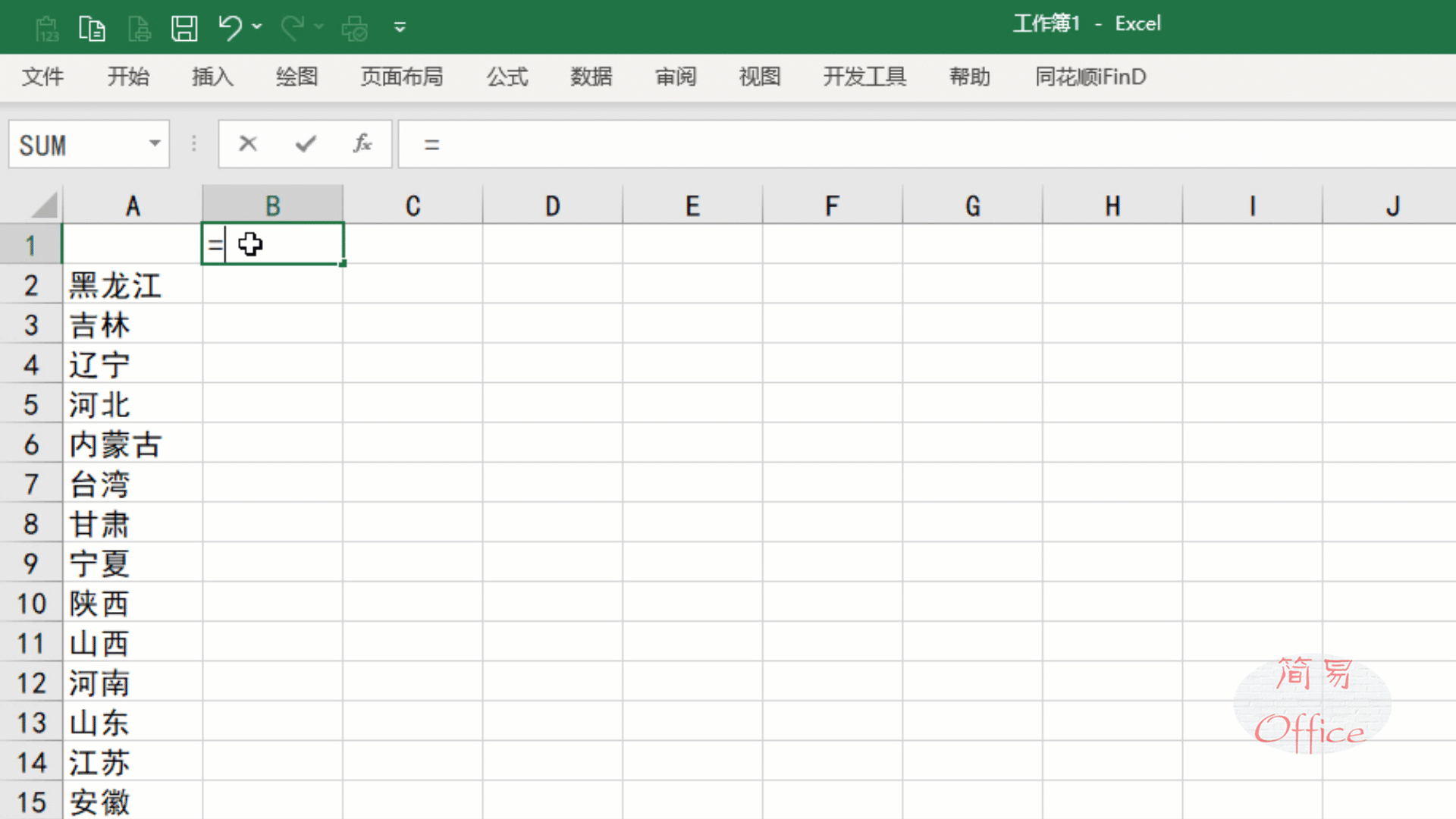This screenshot has width=1456, height=819.
Task: Click the Paste Values icon in quick access toolbar
Action: coord(47,28)
